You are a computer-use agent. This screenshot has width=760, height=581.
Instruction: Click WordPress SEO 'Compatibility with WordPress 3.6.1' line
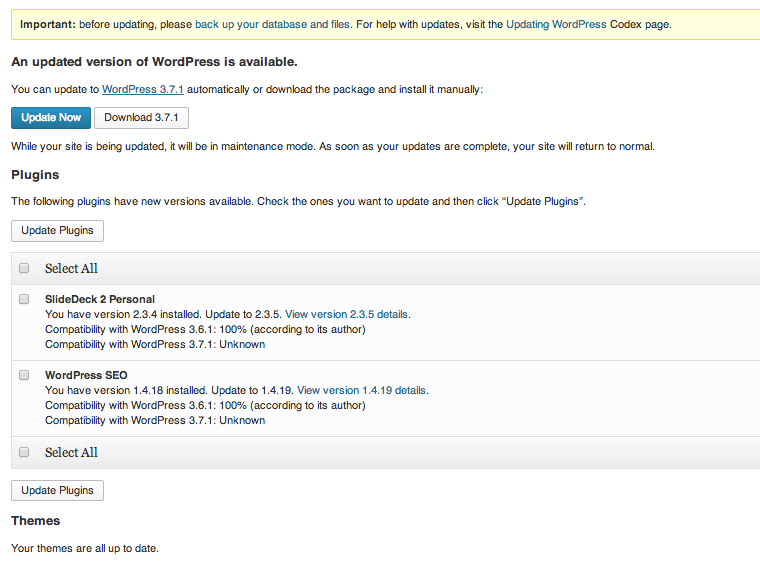[205, 406]
